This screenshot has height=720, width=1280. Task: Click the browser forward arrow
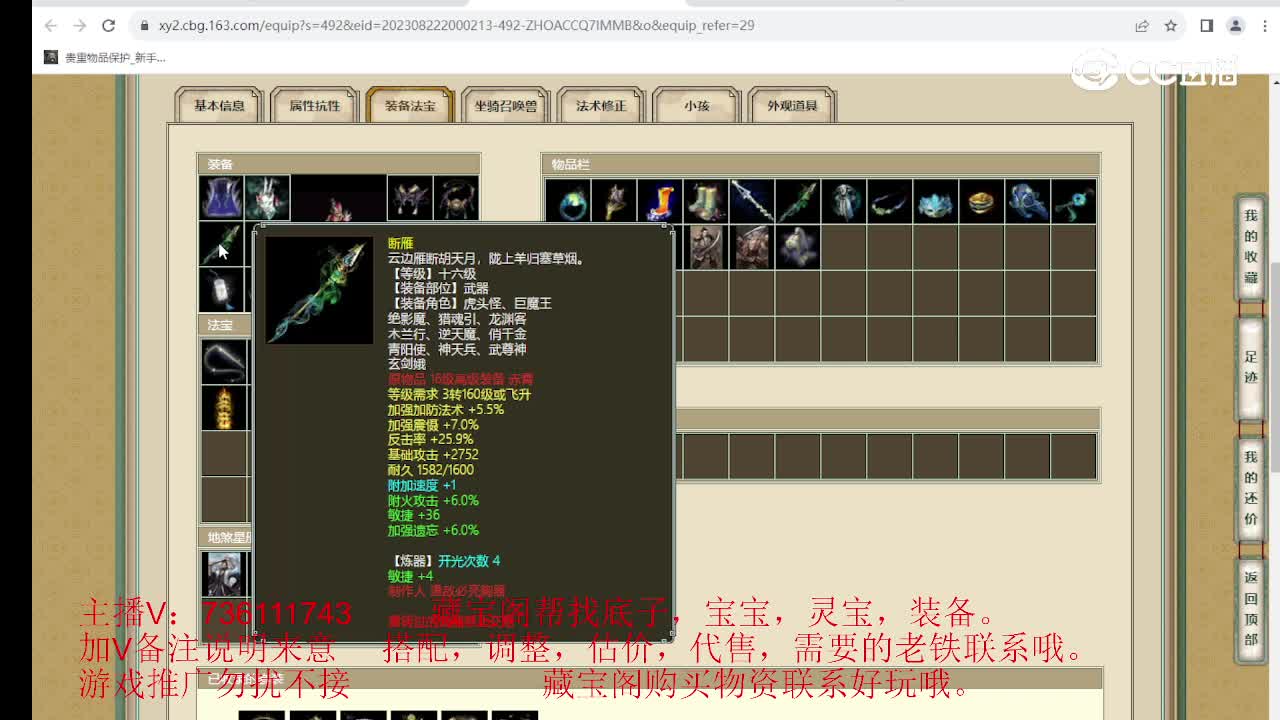coord(80,26)
